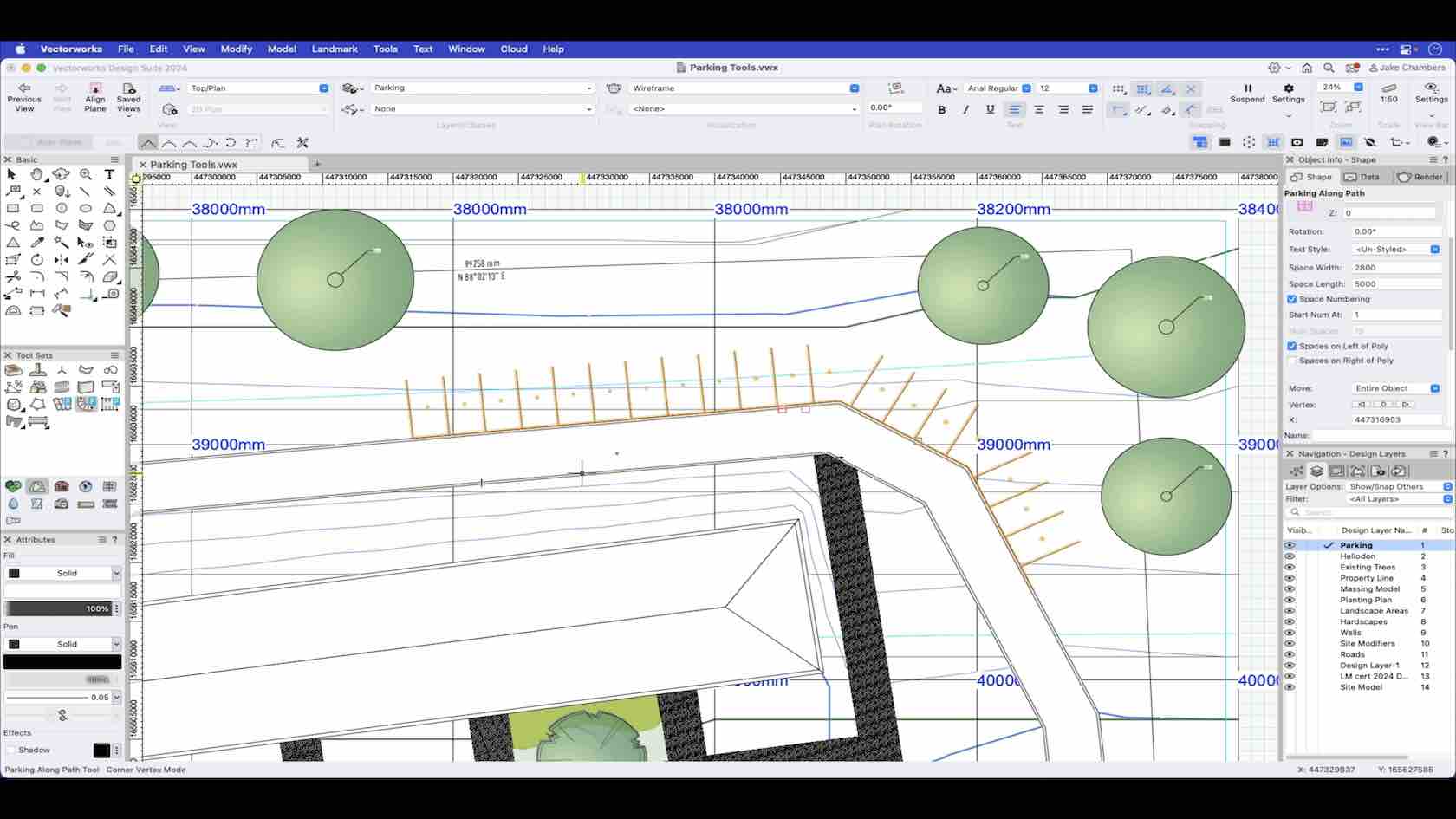This screenshot has height=819, width=1456.
Task: Toggle italic text formatting
Action: click(x=965, y=110)
